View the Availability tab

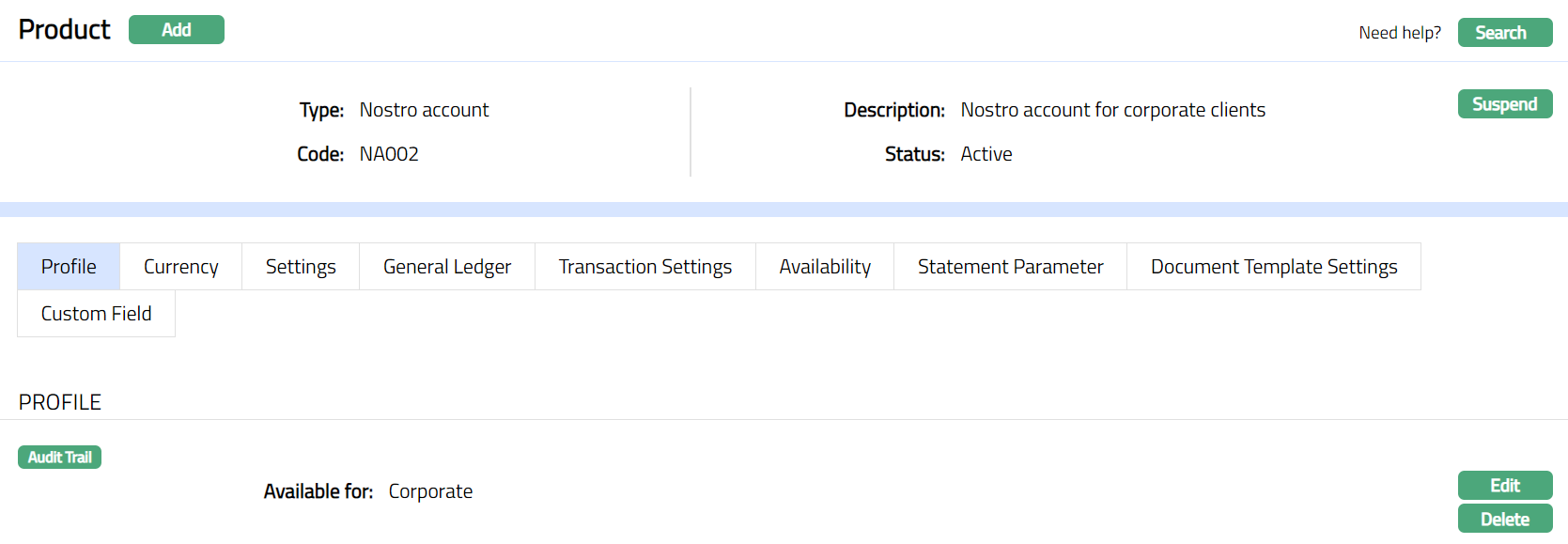point(825,267)
